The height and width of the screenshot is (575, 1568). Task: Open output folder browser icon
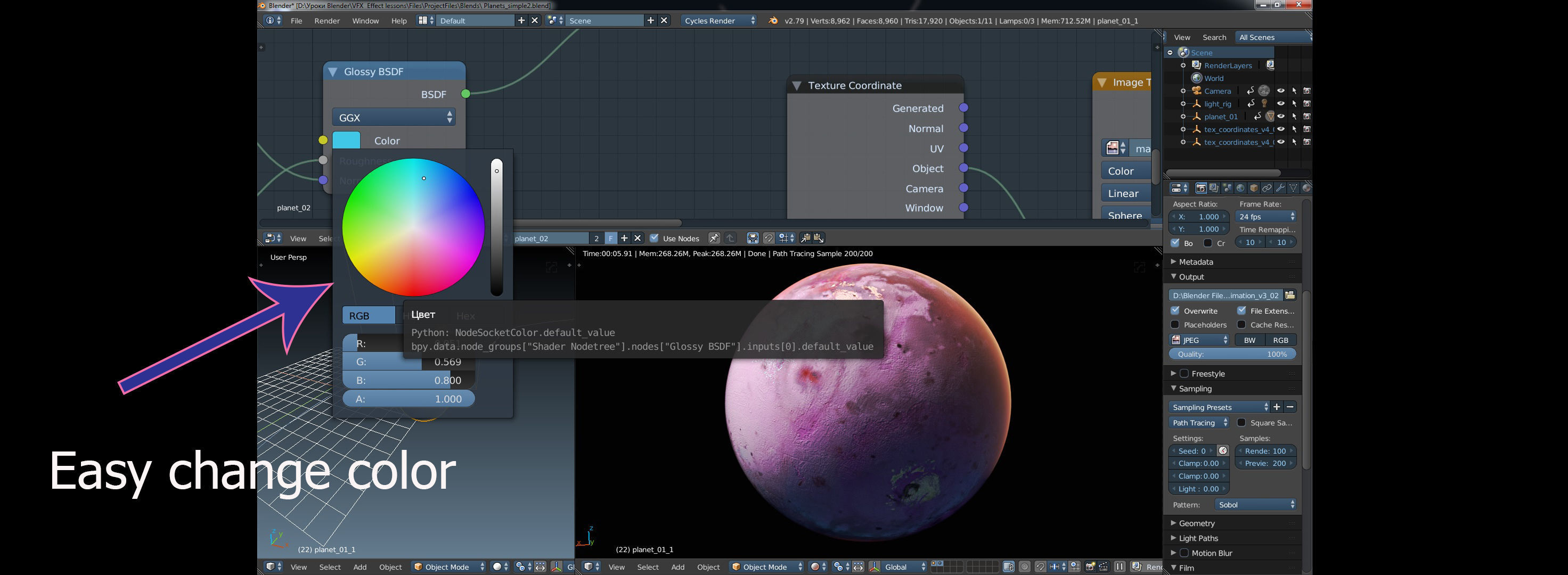tap(1289, 295)
